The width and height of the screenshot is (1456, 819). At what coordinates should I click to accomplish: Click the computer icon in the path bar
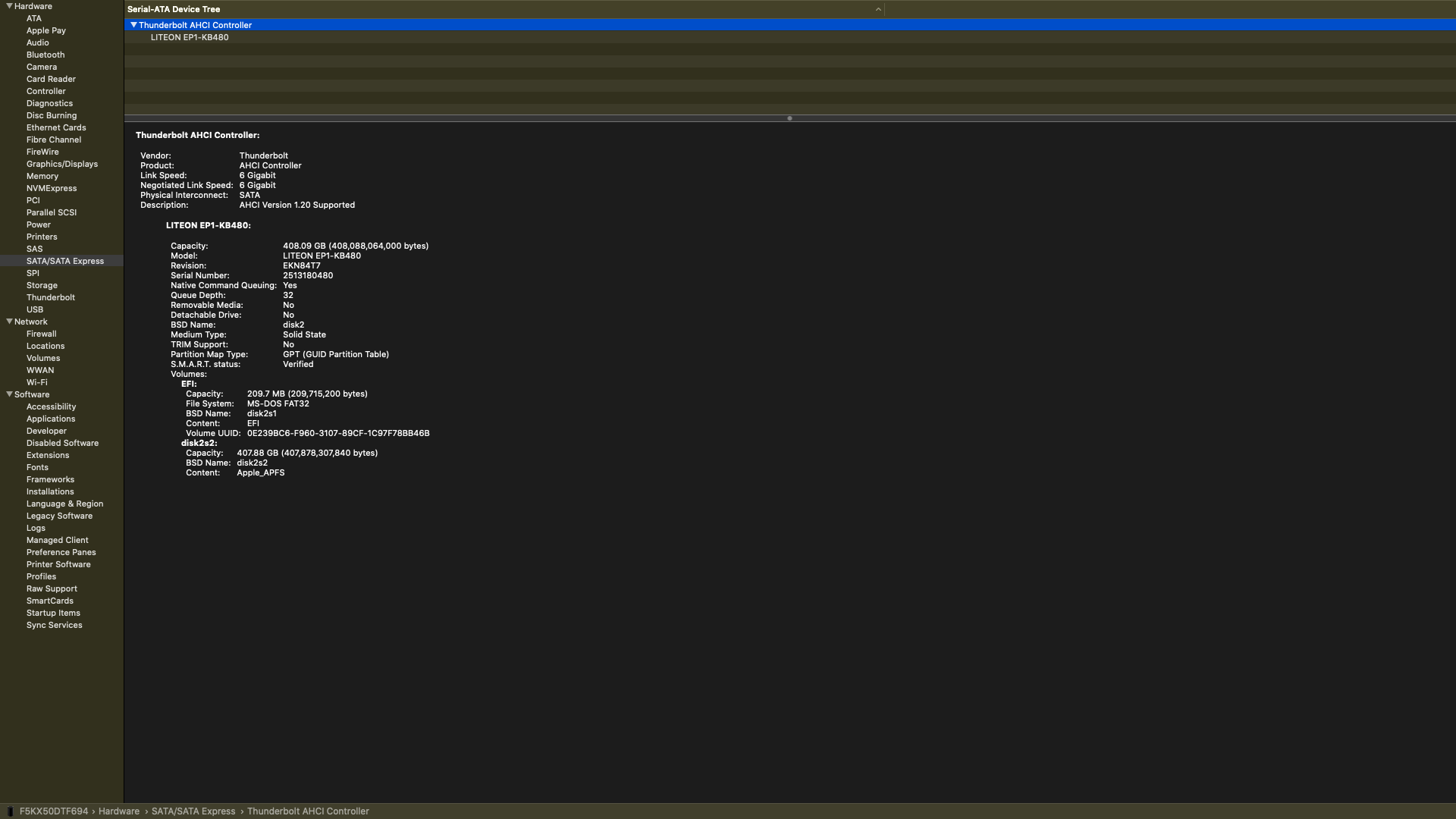pos(11,811)
